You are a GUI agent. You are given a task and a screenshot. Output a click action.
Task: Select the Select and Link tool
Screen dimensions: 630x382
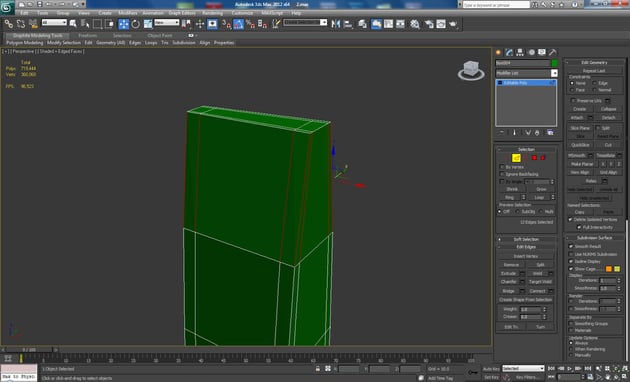8,24
